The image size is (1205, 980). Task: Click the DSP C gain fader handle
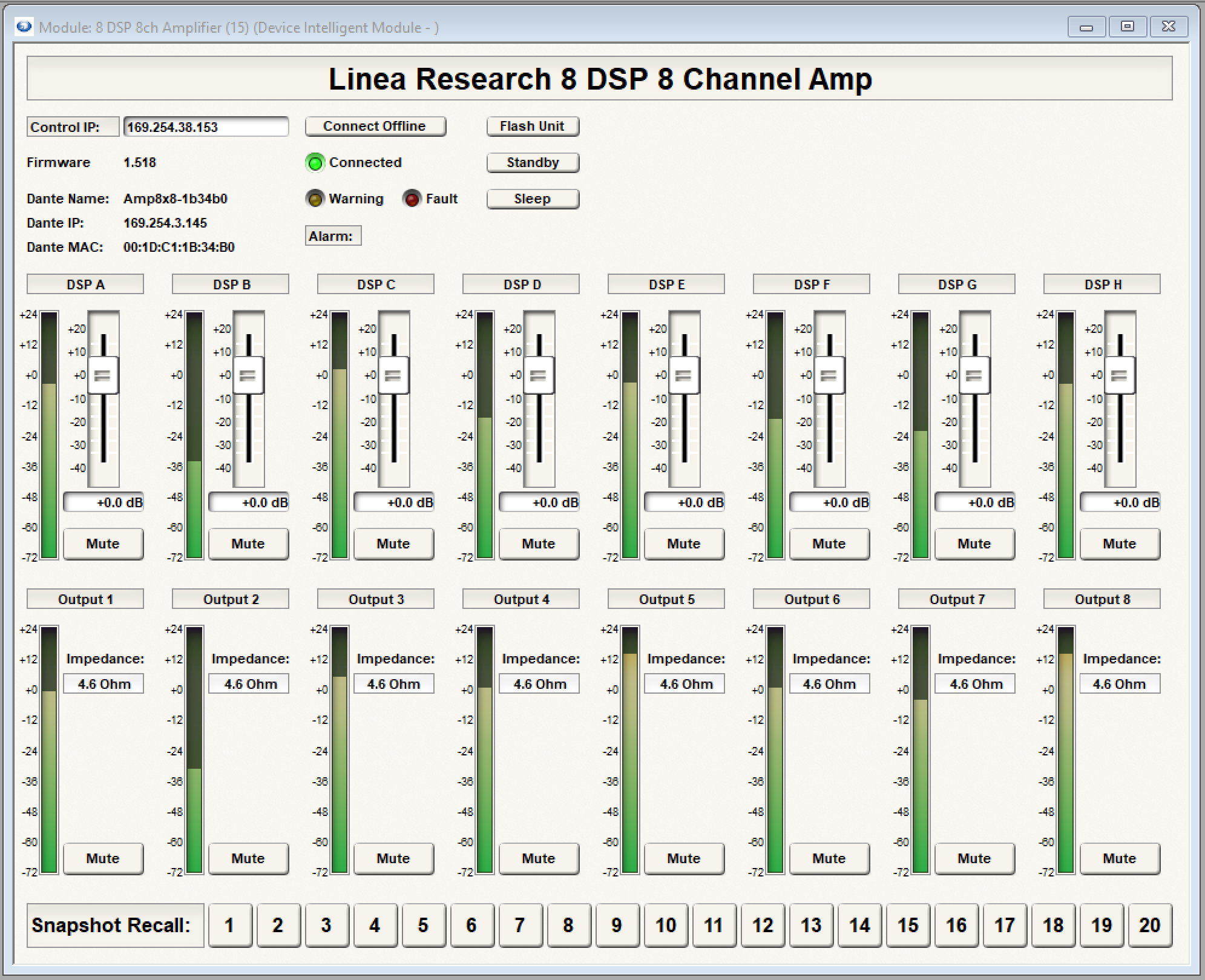[x=393, y=375]
